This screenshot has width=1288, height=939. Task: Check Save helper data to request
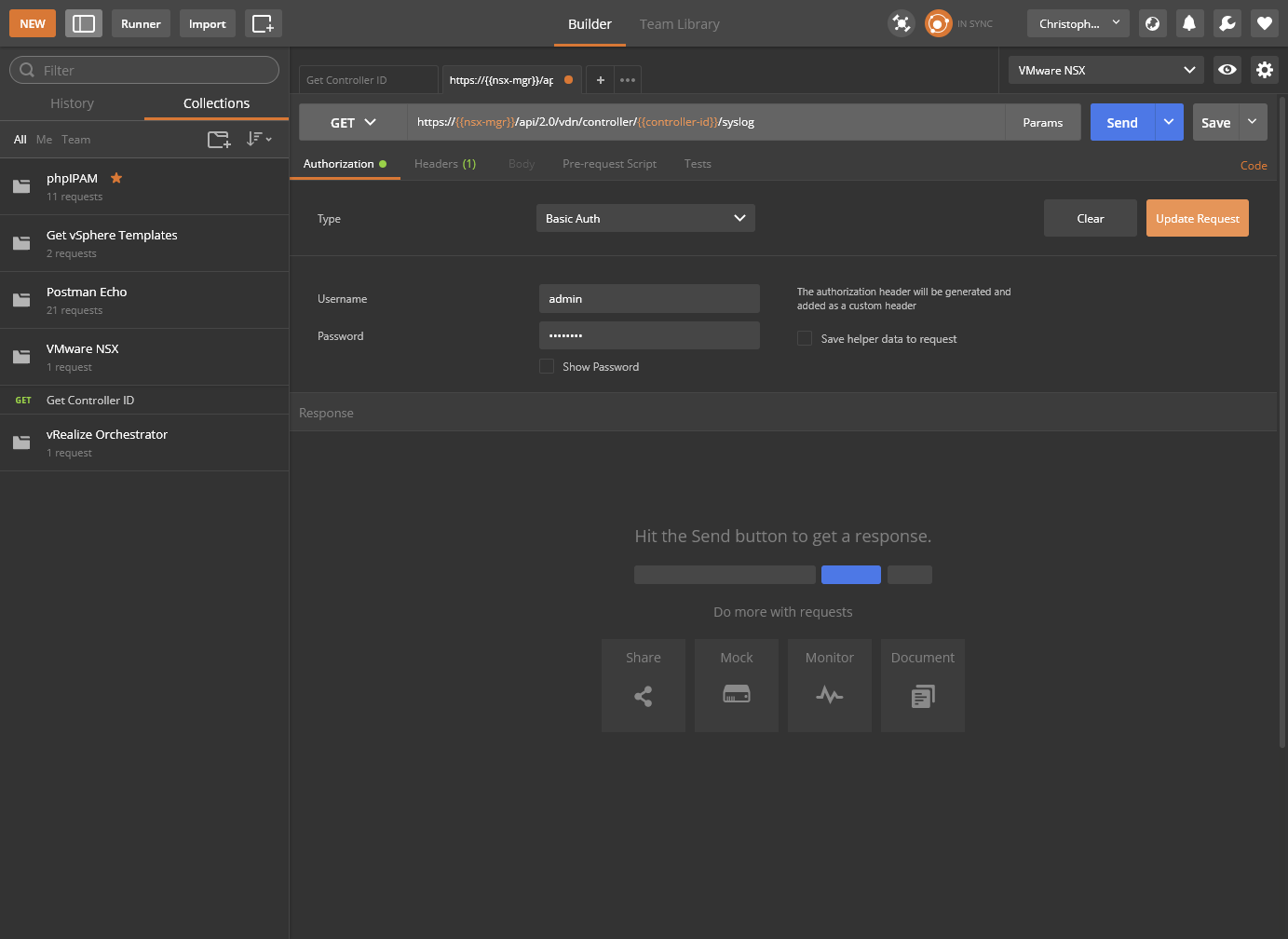coord(805,339)
